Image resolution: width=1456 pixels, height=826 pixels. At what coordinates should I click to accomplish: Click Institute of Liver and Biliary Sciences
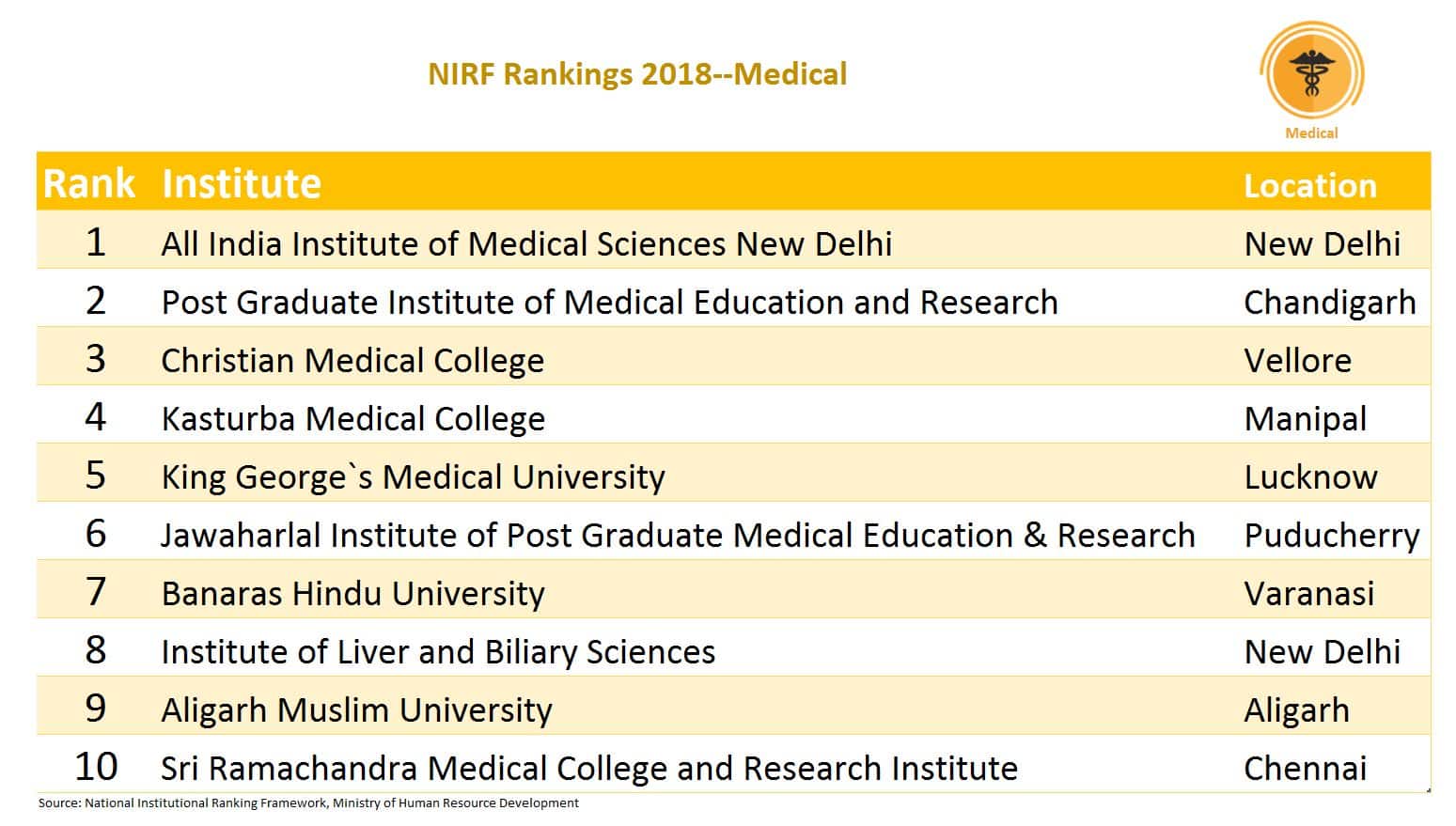(438, 652)
